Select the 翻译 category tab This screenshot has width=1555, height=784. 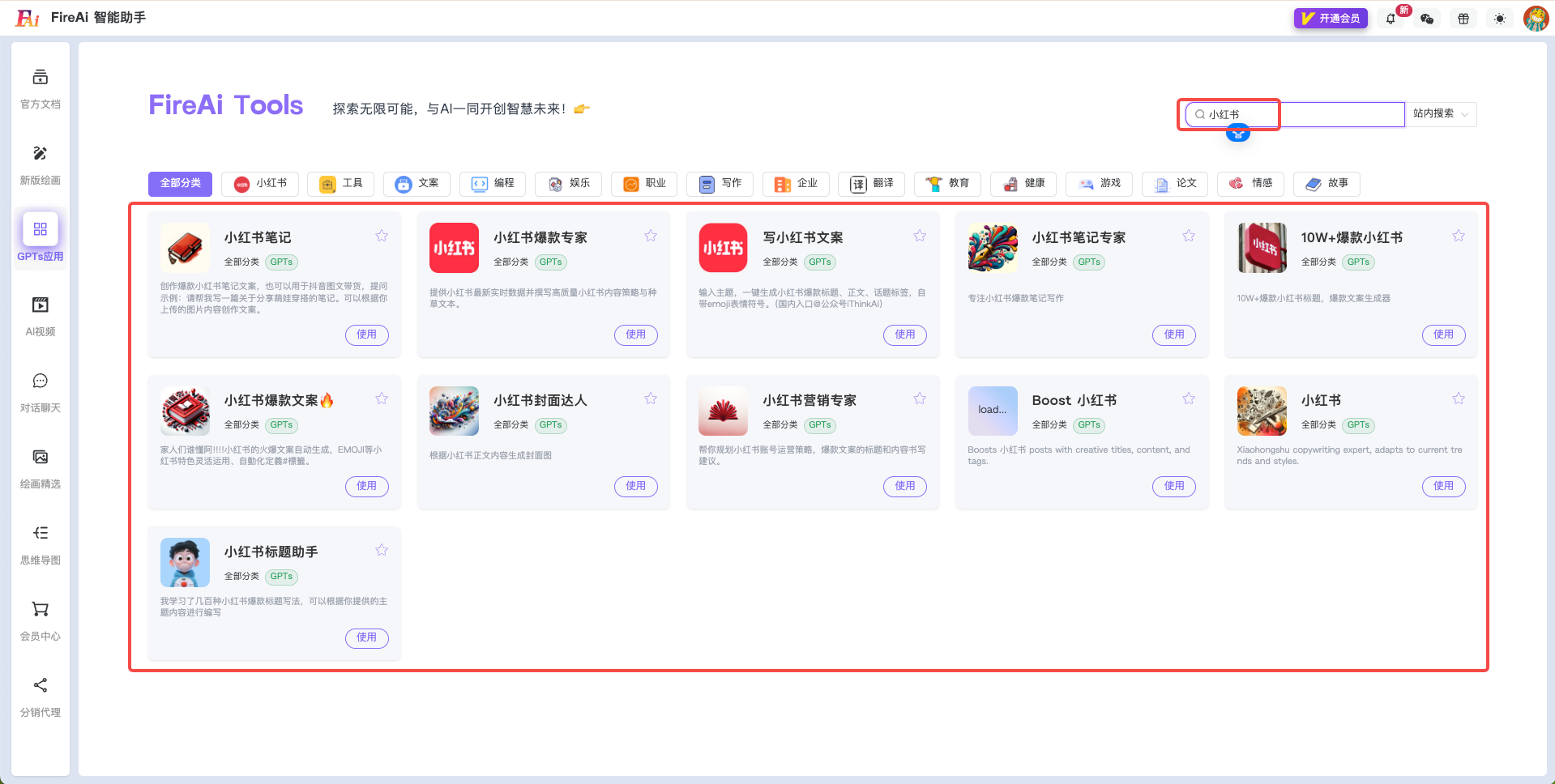pyautogui.click(x=872, y=184)
